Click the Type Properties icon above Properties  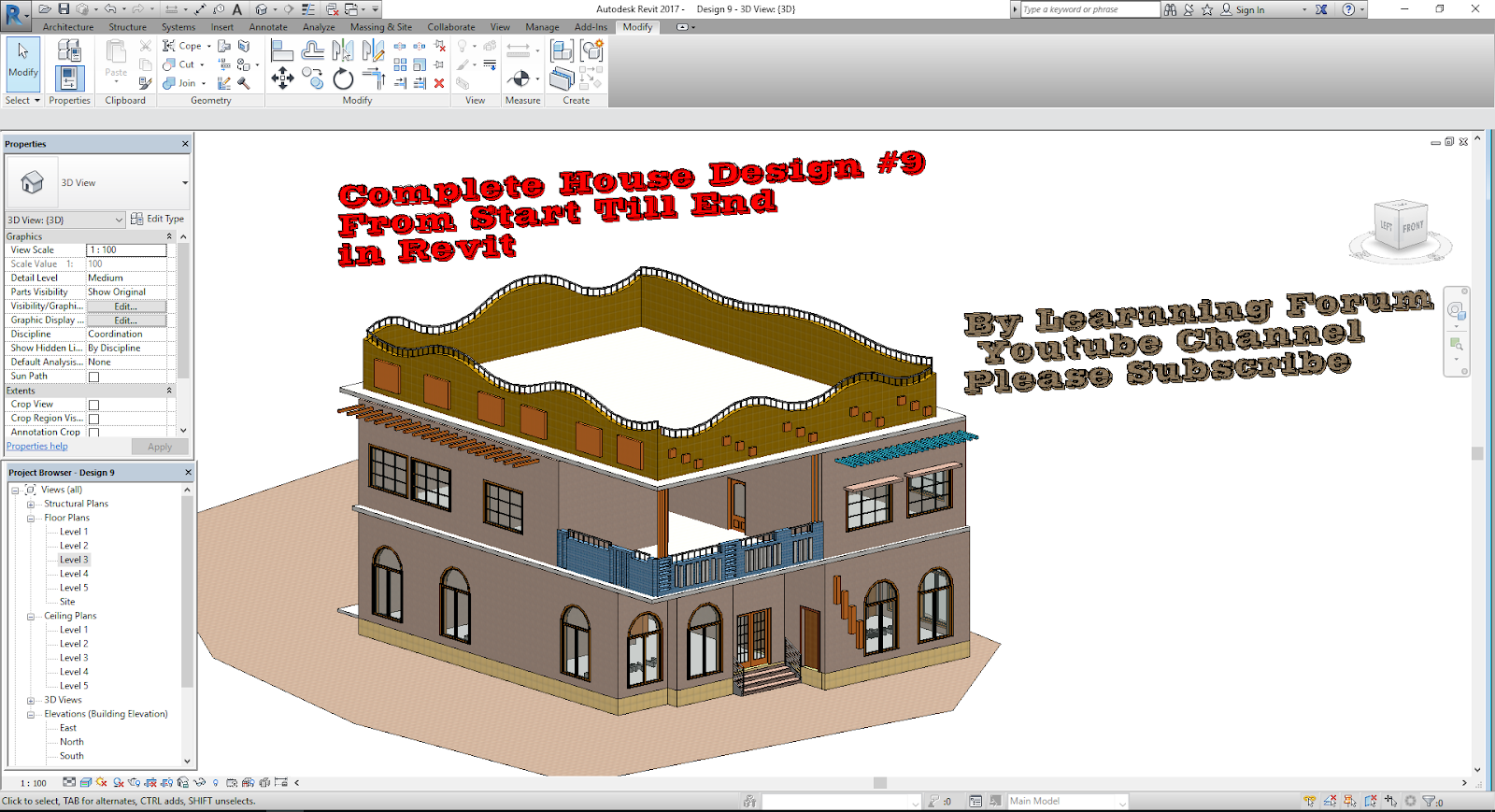tap(70, 50)
